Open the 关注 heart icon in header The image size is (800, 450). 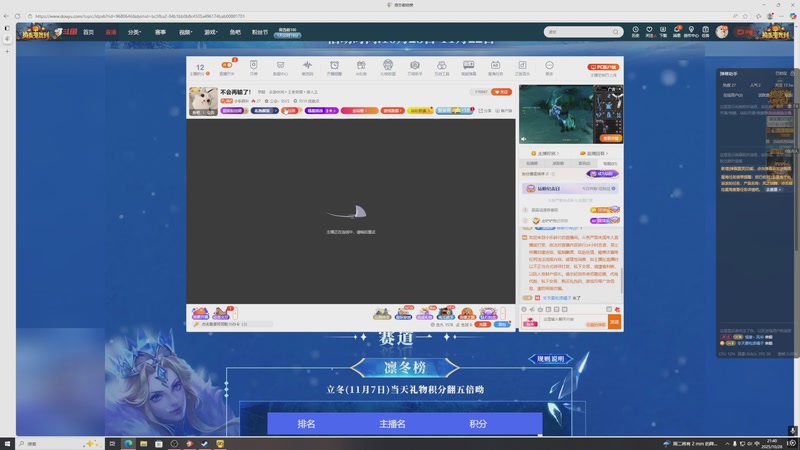649,32
